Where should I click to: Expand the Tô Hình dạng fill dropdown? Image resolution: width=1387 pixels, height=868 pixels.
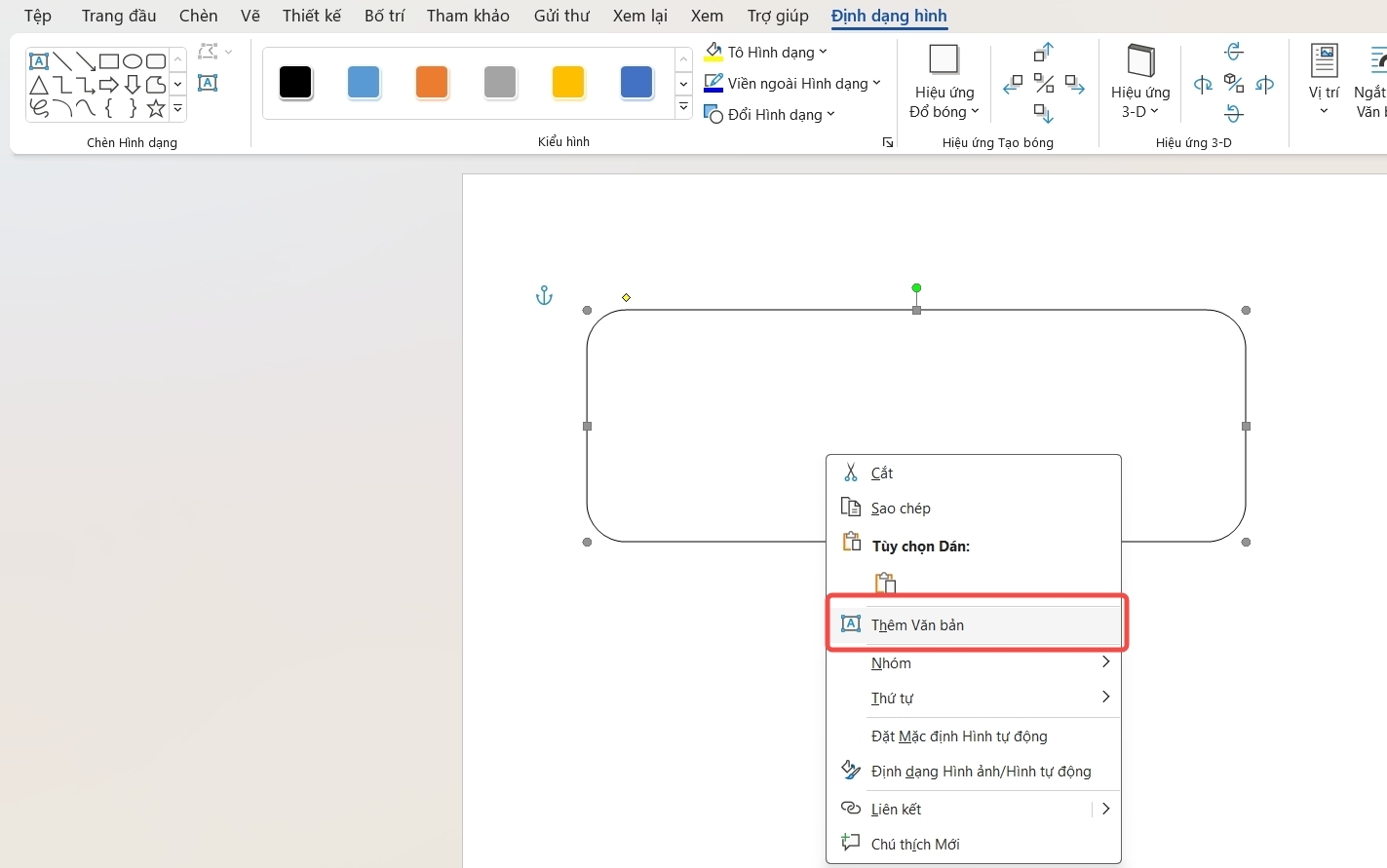pos(823,52)
